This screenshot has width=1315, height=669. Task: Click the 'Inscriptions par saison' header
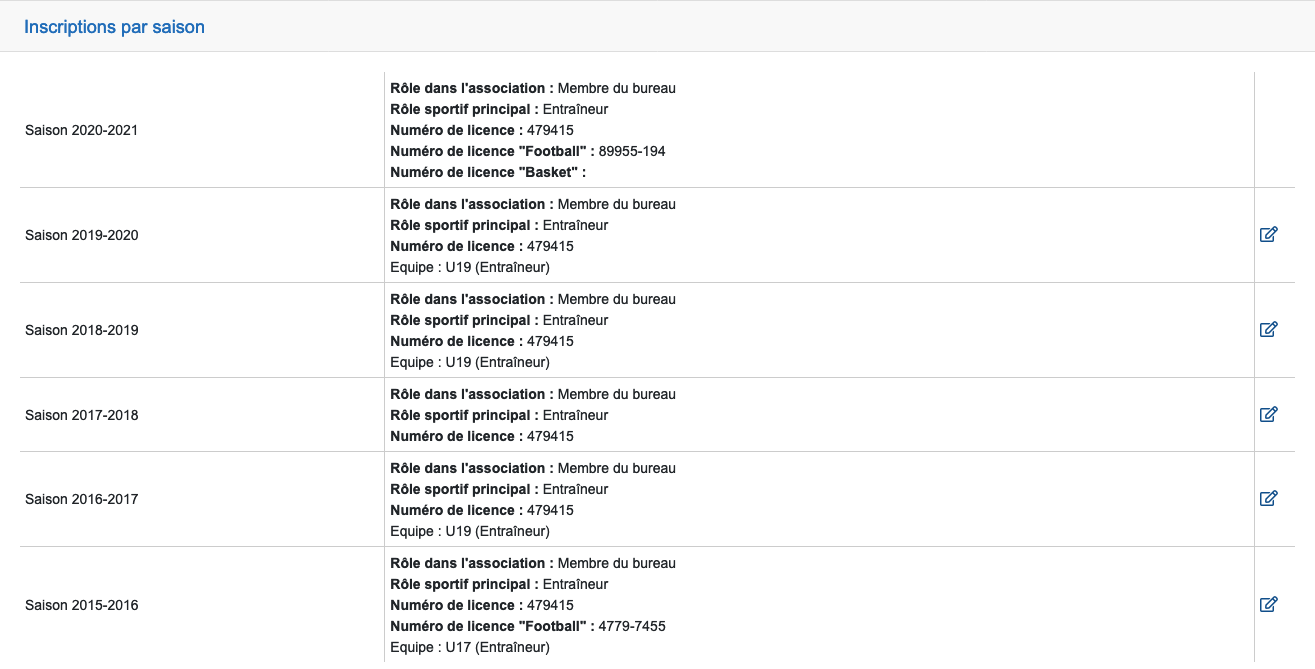pos(114,27)
